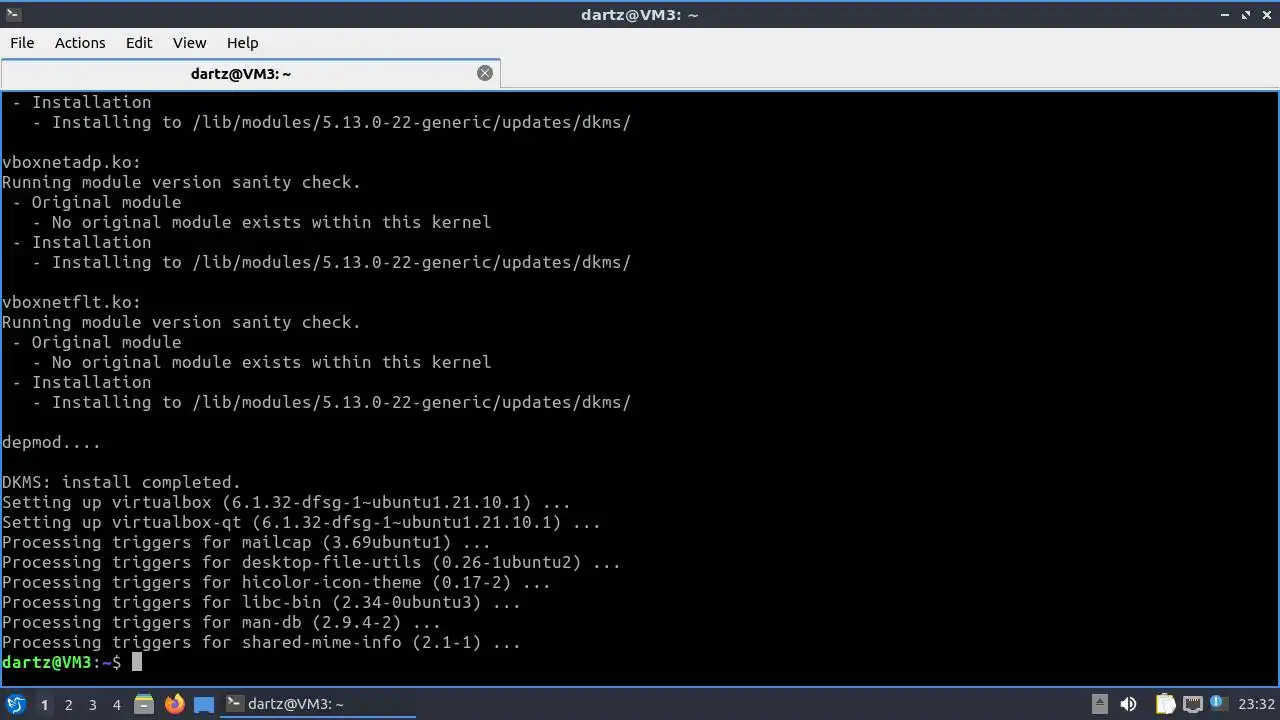Switch to desktop 3
Image resolution: width=1280 pixels, height=720 pixels.
[x=92, y=705]
